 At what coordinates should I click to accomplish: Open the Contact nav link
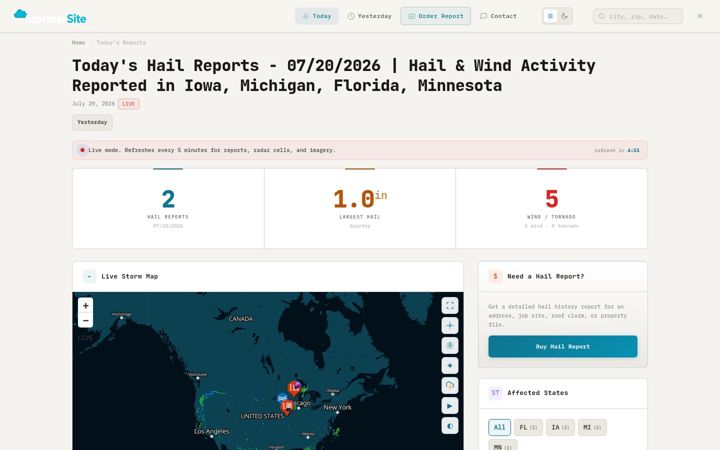[499, 16]
